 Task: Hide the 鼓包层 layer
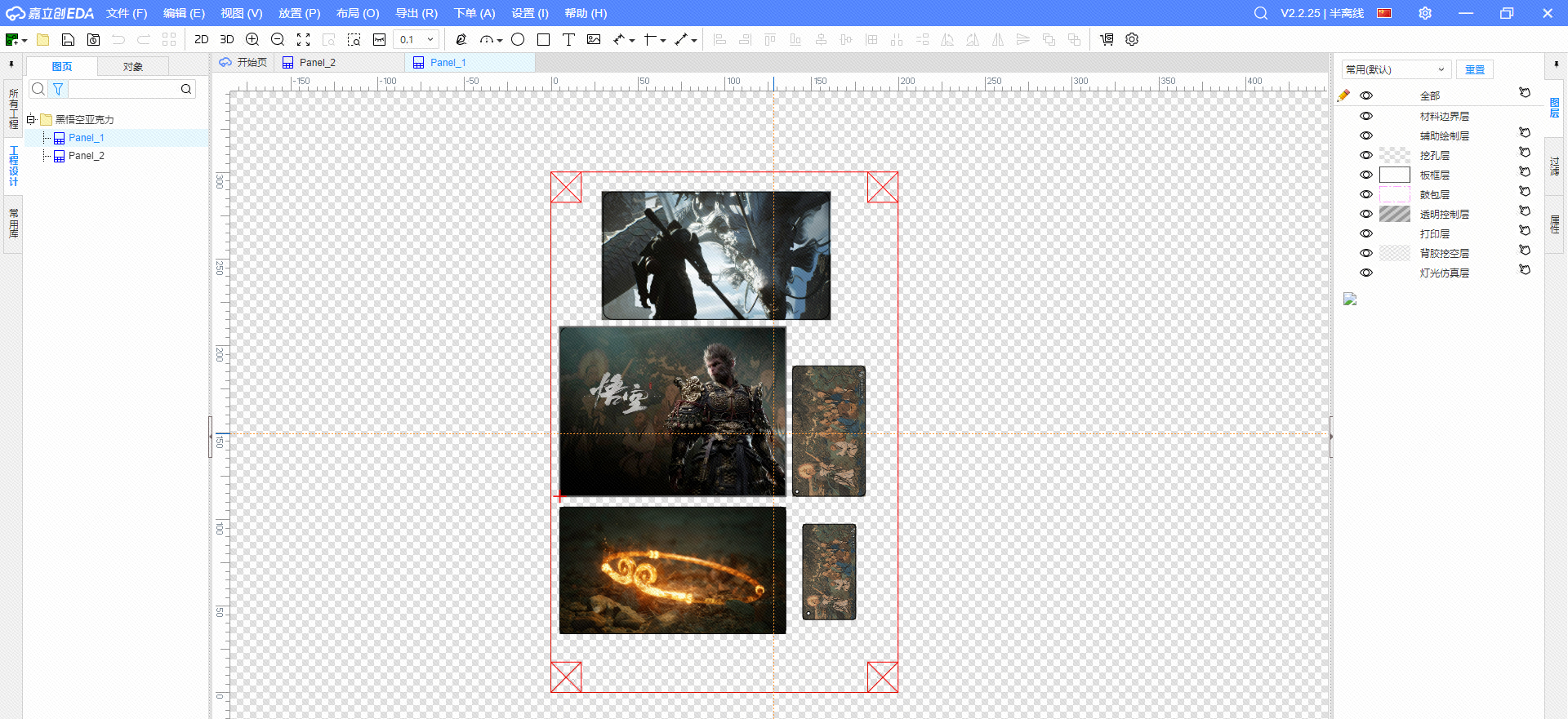pyautogui.click(x=1366, y=194)
